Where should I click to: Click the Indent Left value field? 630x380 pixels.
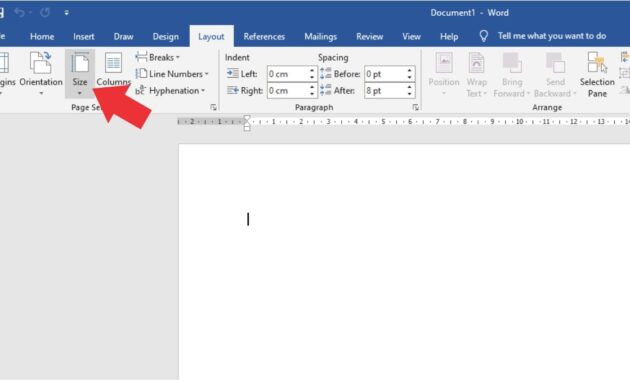tap(287, 74)
